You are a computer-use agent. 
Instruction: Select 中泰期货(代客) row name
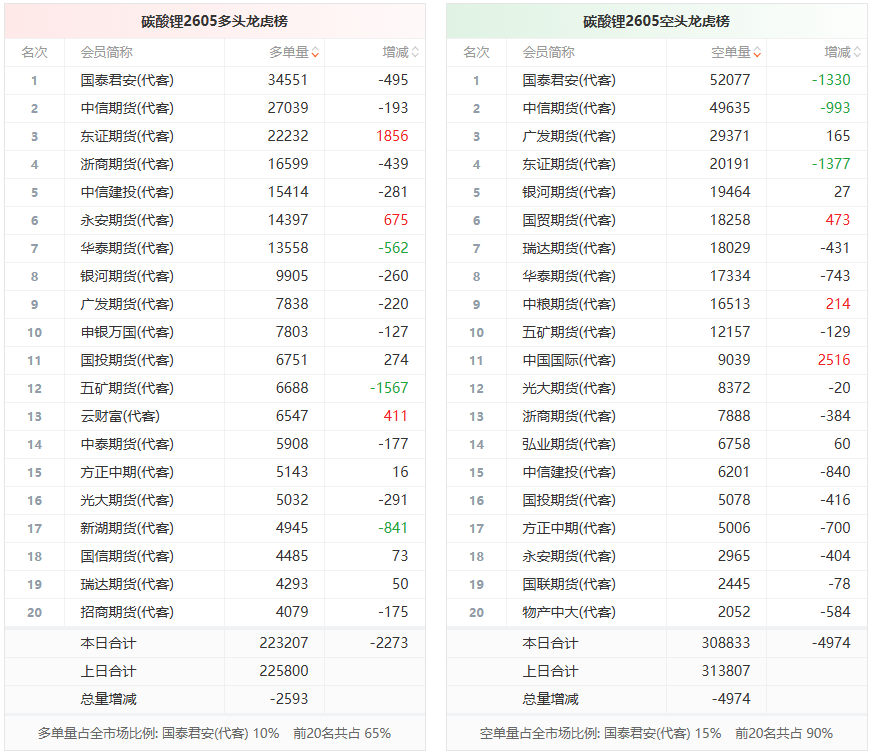[127, 444]
